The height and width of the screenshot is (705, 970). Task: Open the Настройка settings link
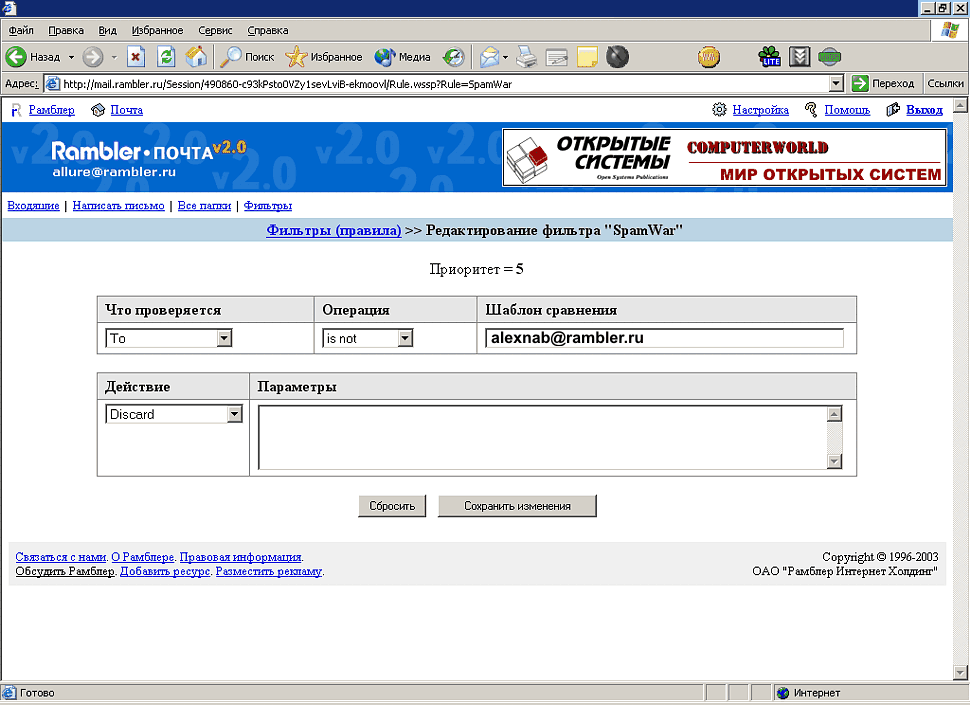[760, 110]
